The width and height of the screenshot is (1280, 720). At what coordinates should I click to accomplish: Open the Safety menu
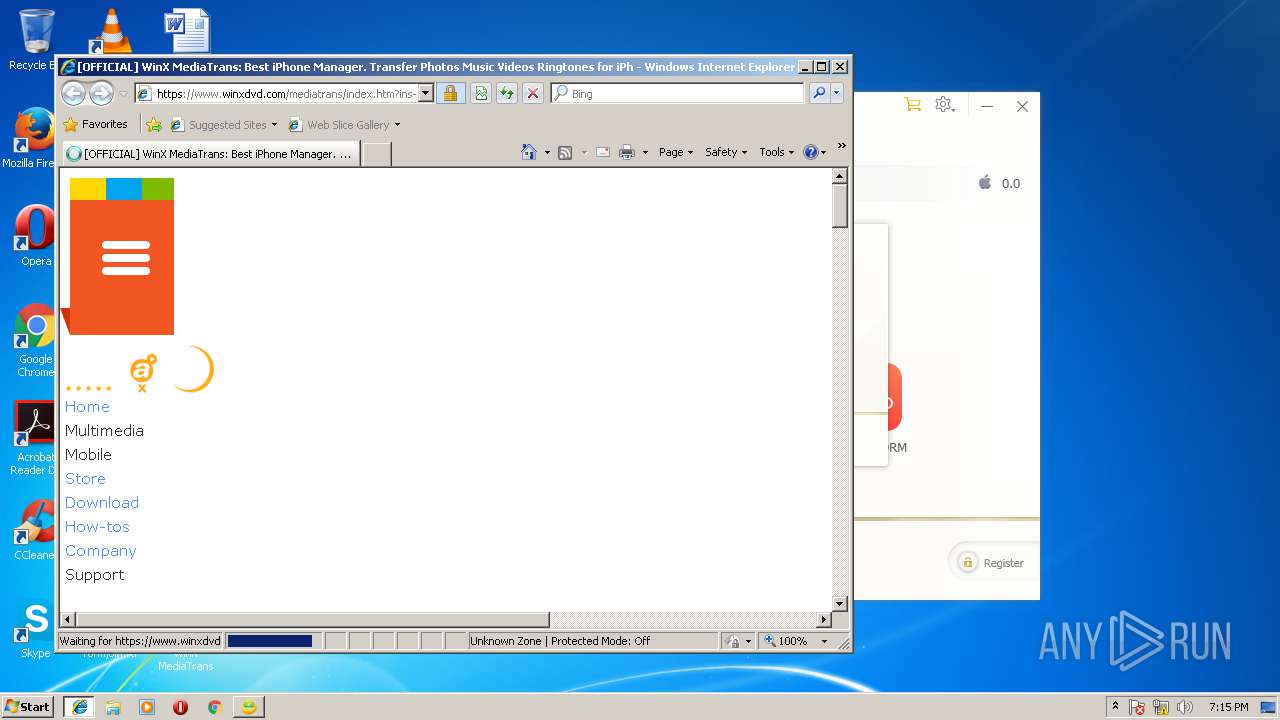[x=726, y=152]
